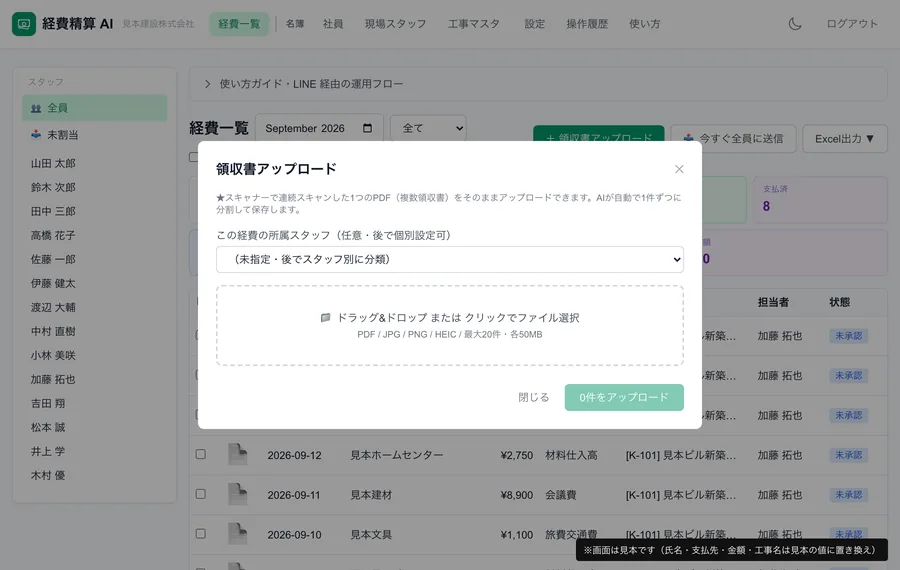This screenshot has width=900, height=570.
Task: Select staff 高橋 花子
Action: [x=53, y=235]
